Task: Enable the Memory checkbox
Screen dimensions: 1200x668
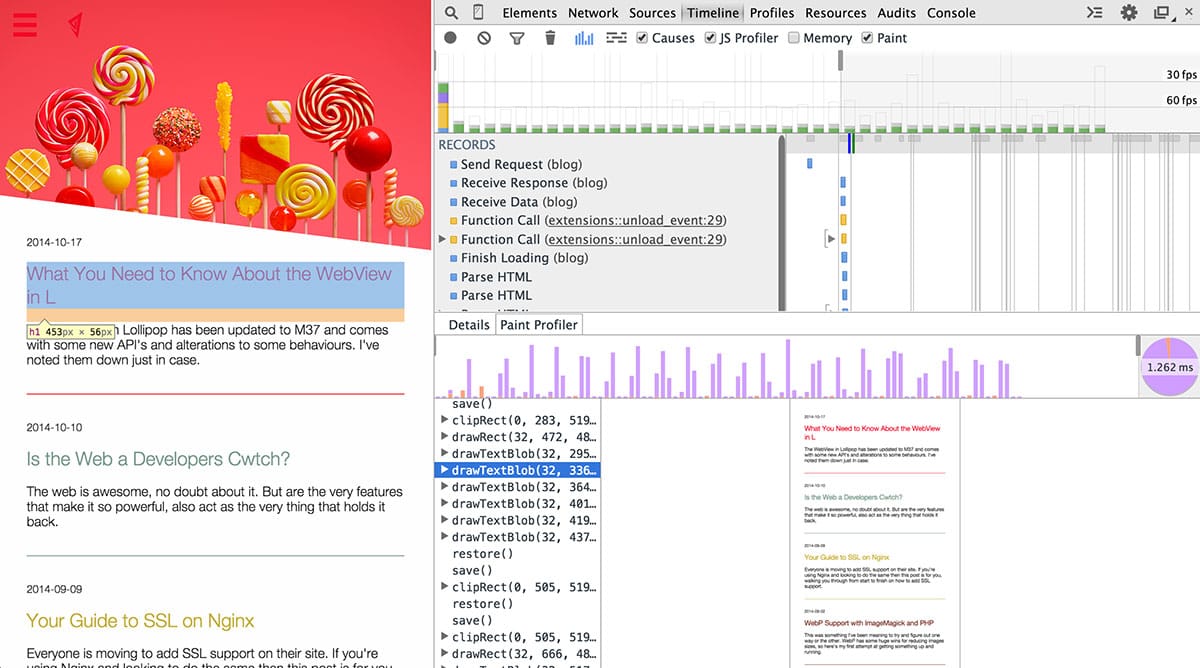Action: click(793, 37)
